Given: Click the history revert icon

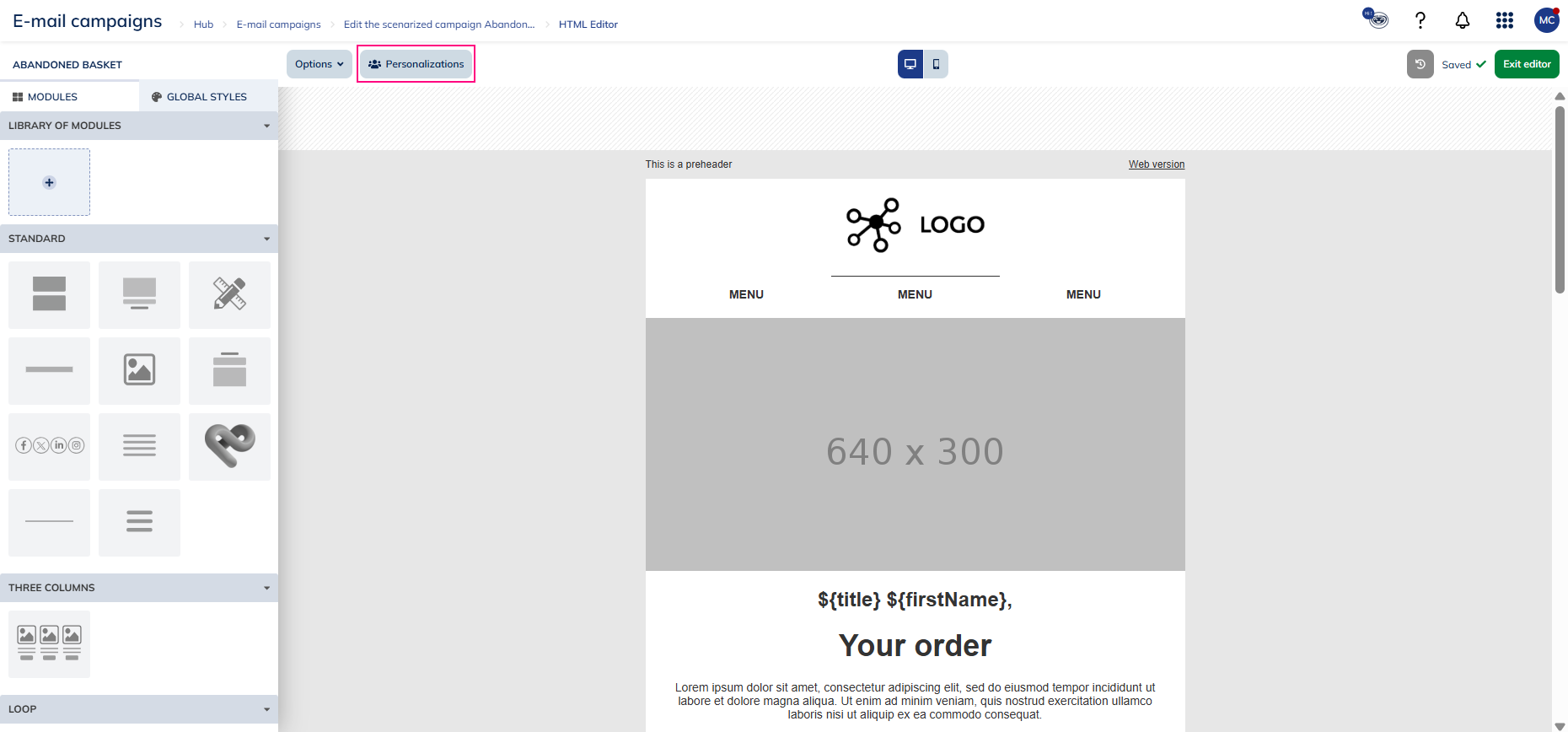Looking at the screenshot, I should coord(1420,64).
